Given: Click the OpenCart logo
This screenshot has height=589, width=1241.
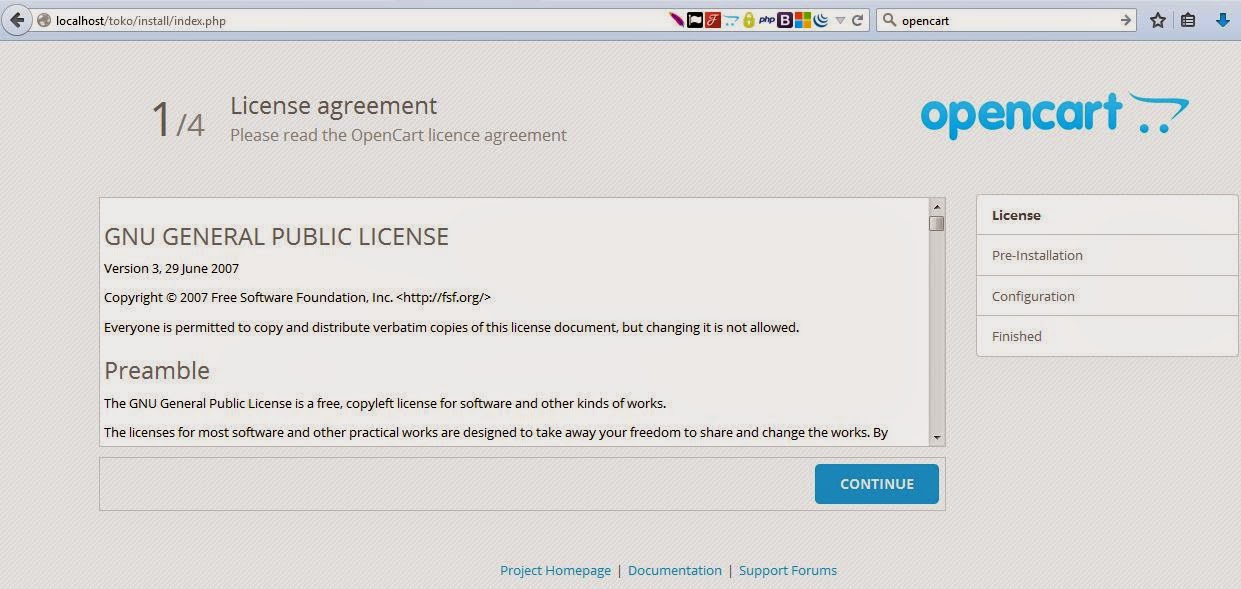Looking at the screenshot, I should [1054, 115].
